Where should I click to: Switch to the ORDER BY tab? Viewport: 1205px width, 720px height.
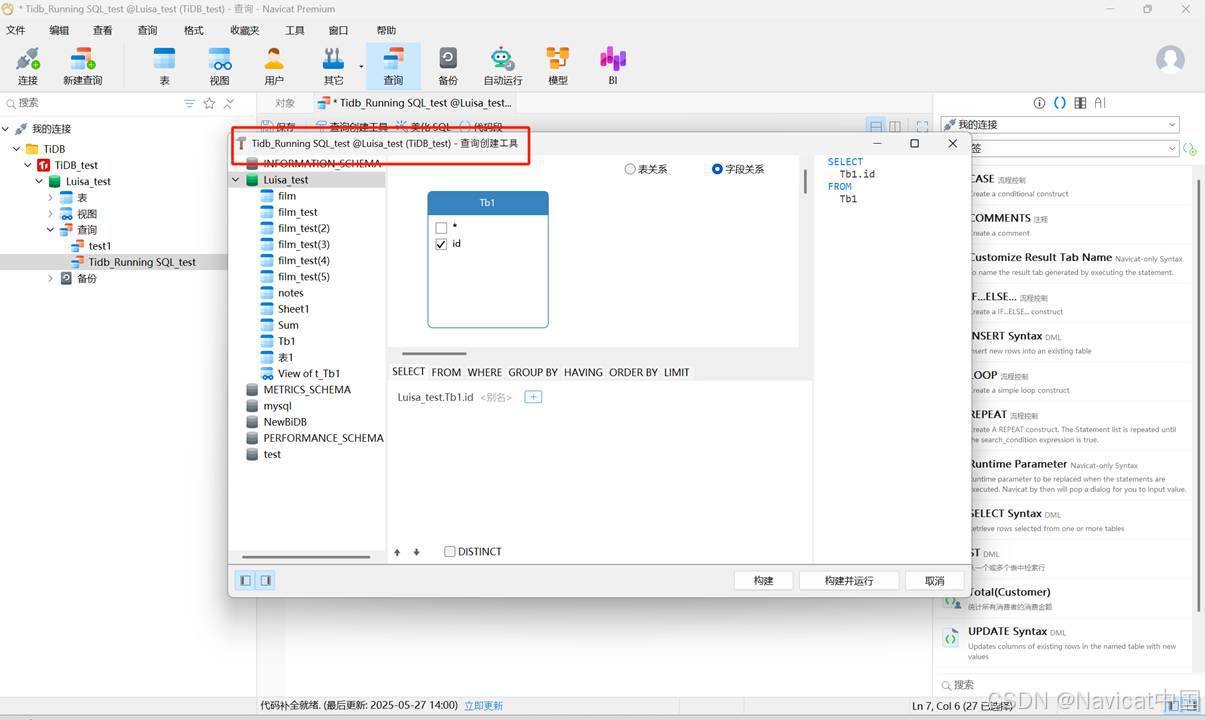click(633, 372)
